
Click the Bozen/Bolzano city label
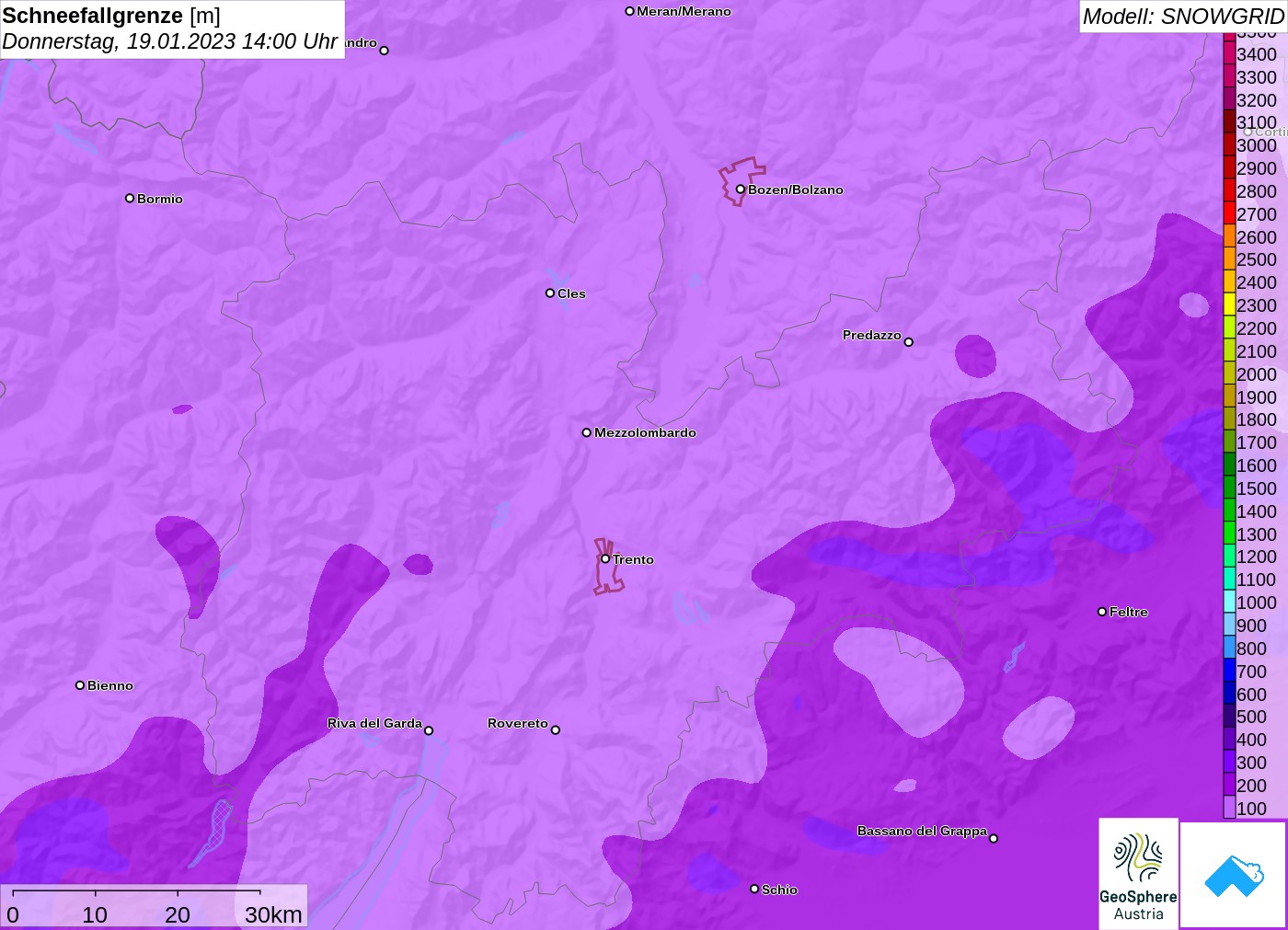tap(796, 189)
